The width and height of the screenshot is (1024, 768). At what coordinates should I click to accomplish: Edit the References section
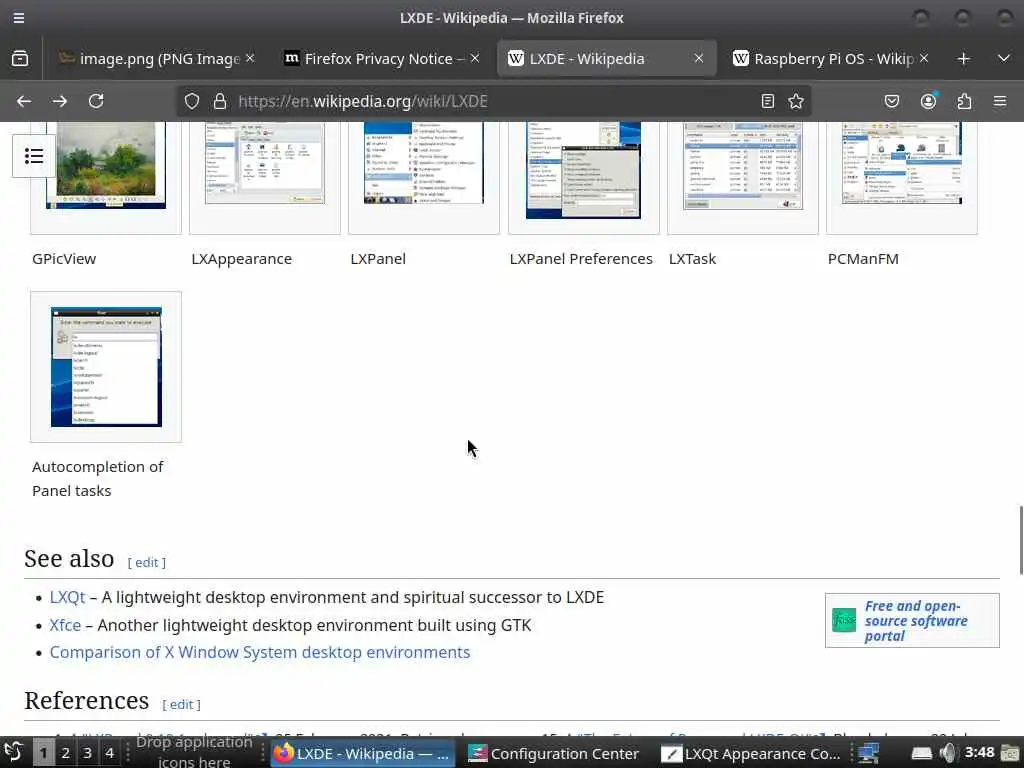[x=182, y=704]
